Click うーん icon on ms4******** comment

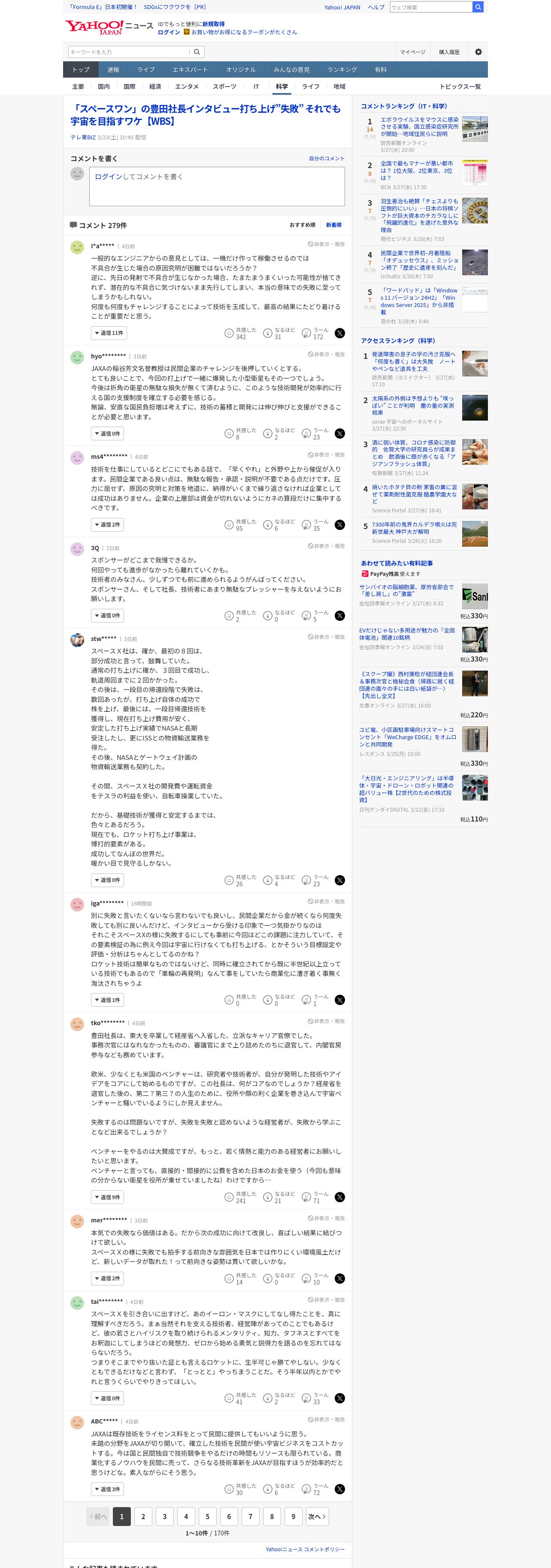[x=306, y=525]
